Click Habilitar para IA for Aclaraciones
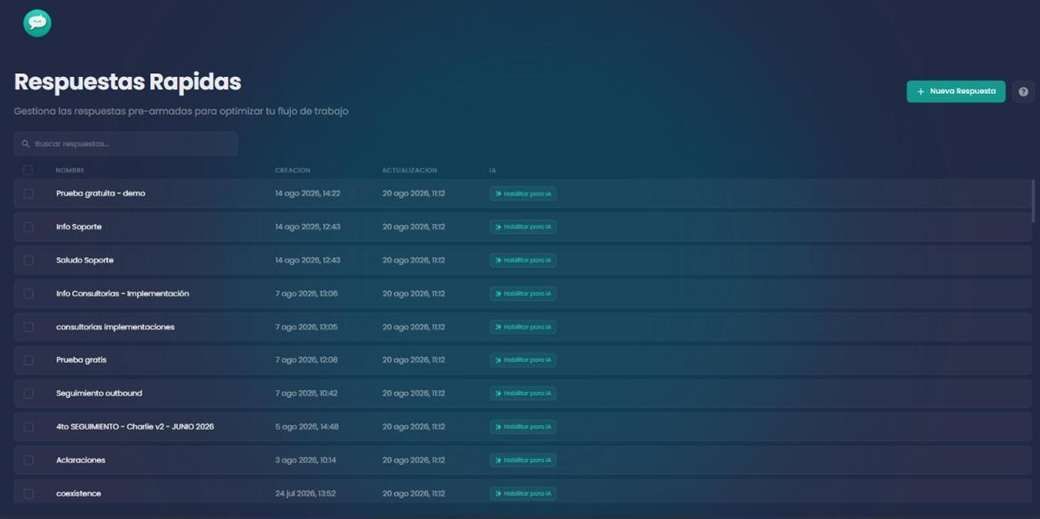The height and width of the screenshot is (519, 1040). point(523,460)
